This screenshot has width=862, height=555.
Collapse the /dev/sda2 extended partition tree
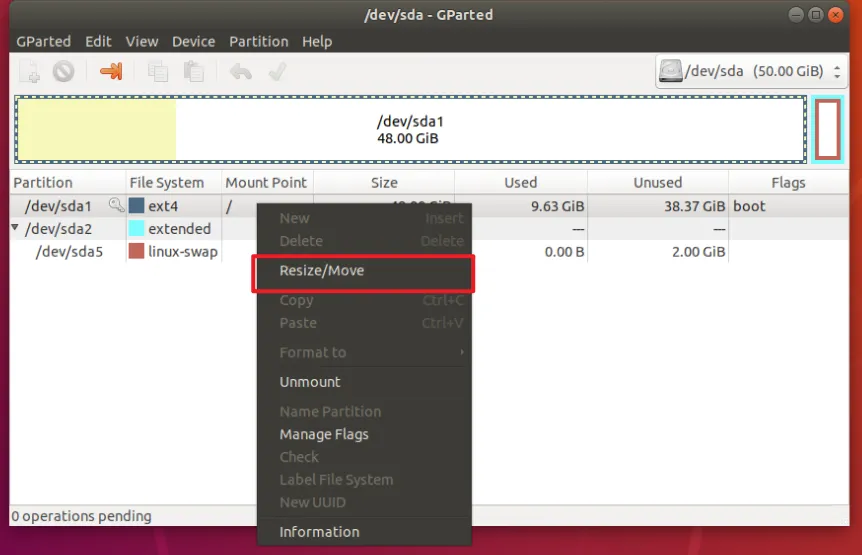[15, 227]
